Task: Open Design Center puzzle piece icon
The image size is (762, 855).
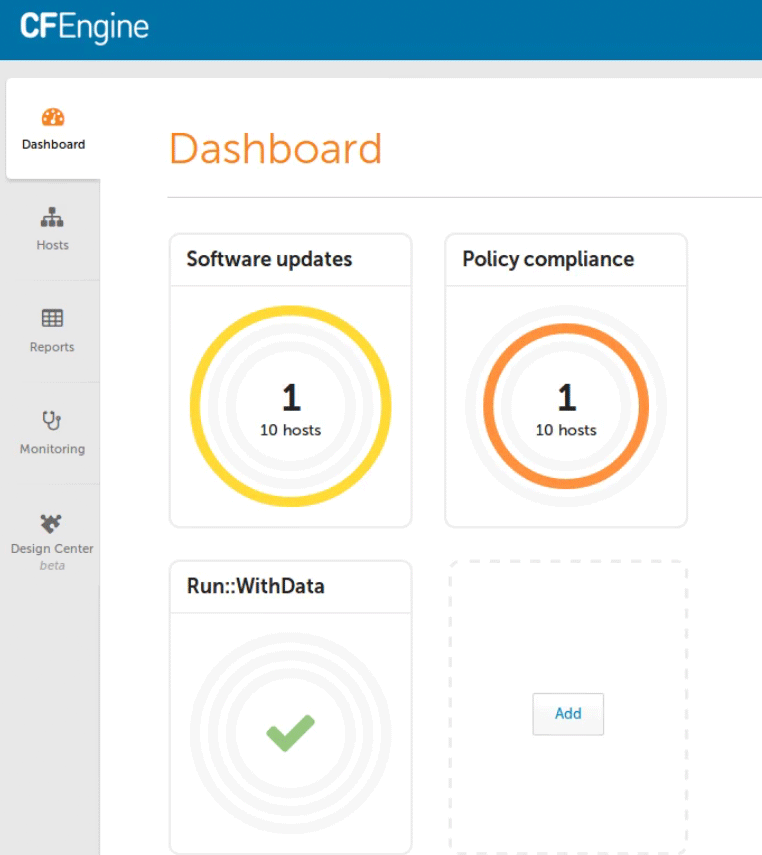Action: coord(52,523)
